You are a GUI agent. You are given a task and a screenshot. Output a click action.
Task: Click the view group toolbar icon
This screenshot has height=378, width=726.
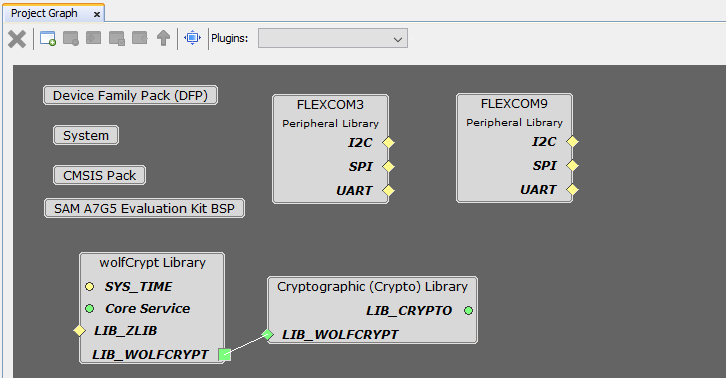94,38
